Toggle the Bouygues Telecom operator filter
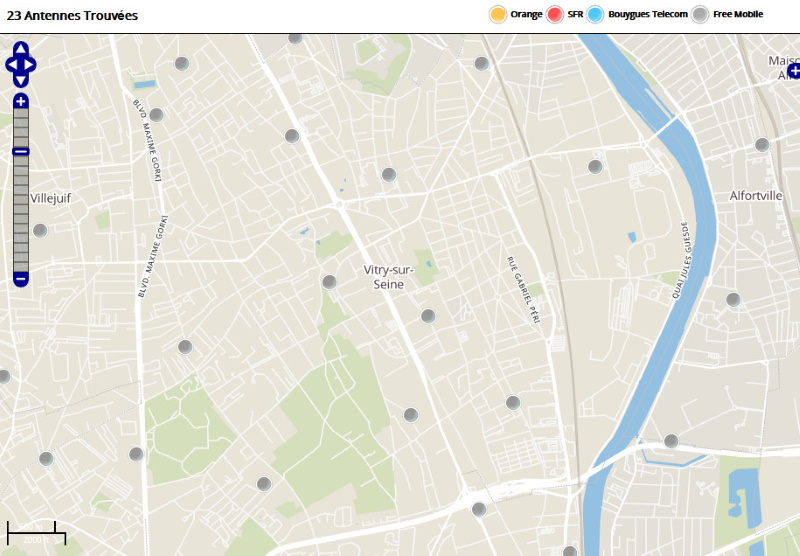Viewport: 800px width, 556px height. (x=596, y=14)
